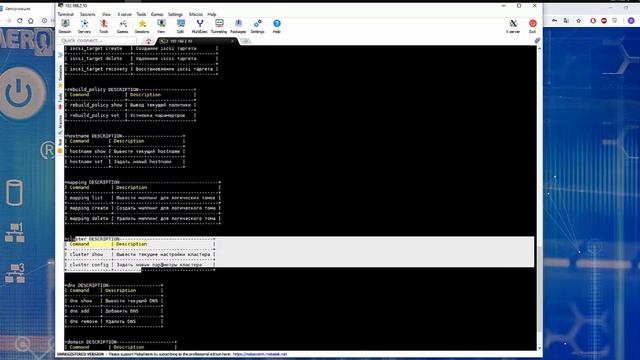The height and width of the screenshot is (360, 640).
Task: Click the scroll up arrow of terminal
Action: pos(540,48)
